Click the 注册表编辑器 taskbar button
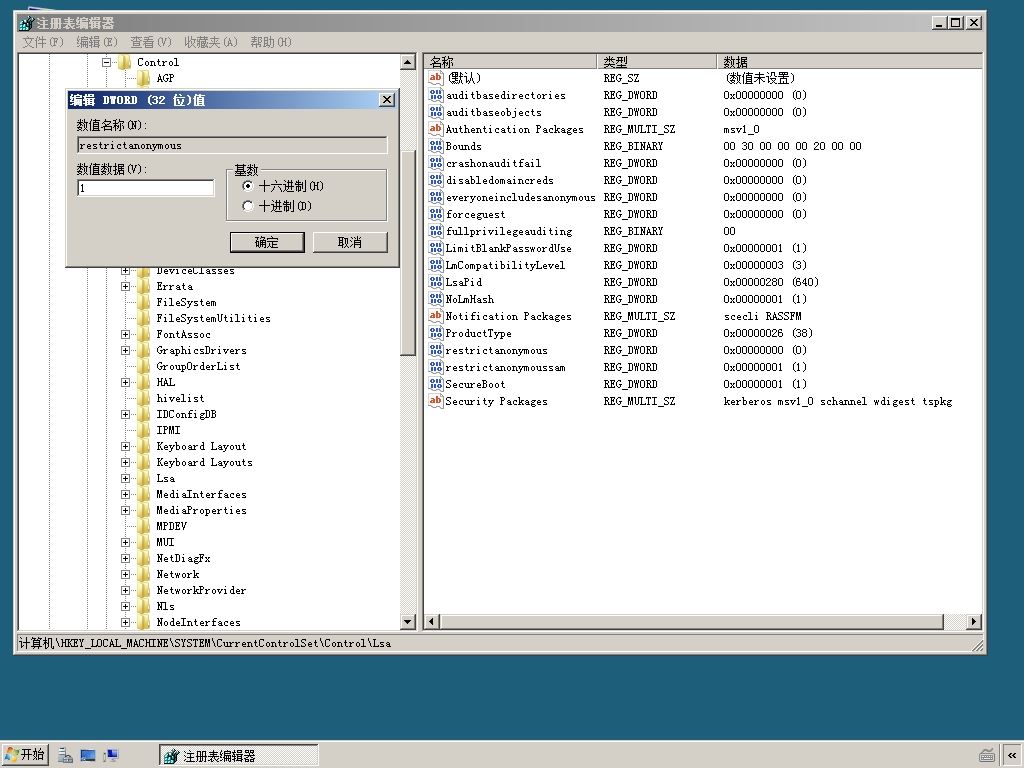This screenshot has width=1024, height=768. click(x=238, y=756)
